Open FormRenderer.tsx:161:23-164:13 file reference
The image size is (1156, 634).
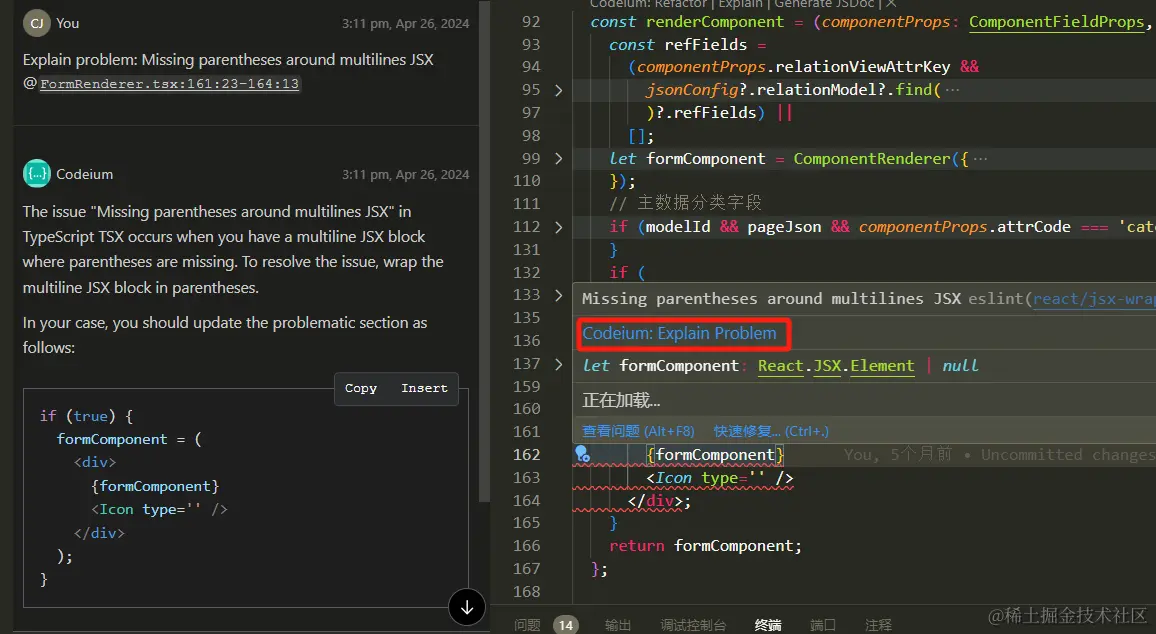point(170,84)
